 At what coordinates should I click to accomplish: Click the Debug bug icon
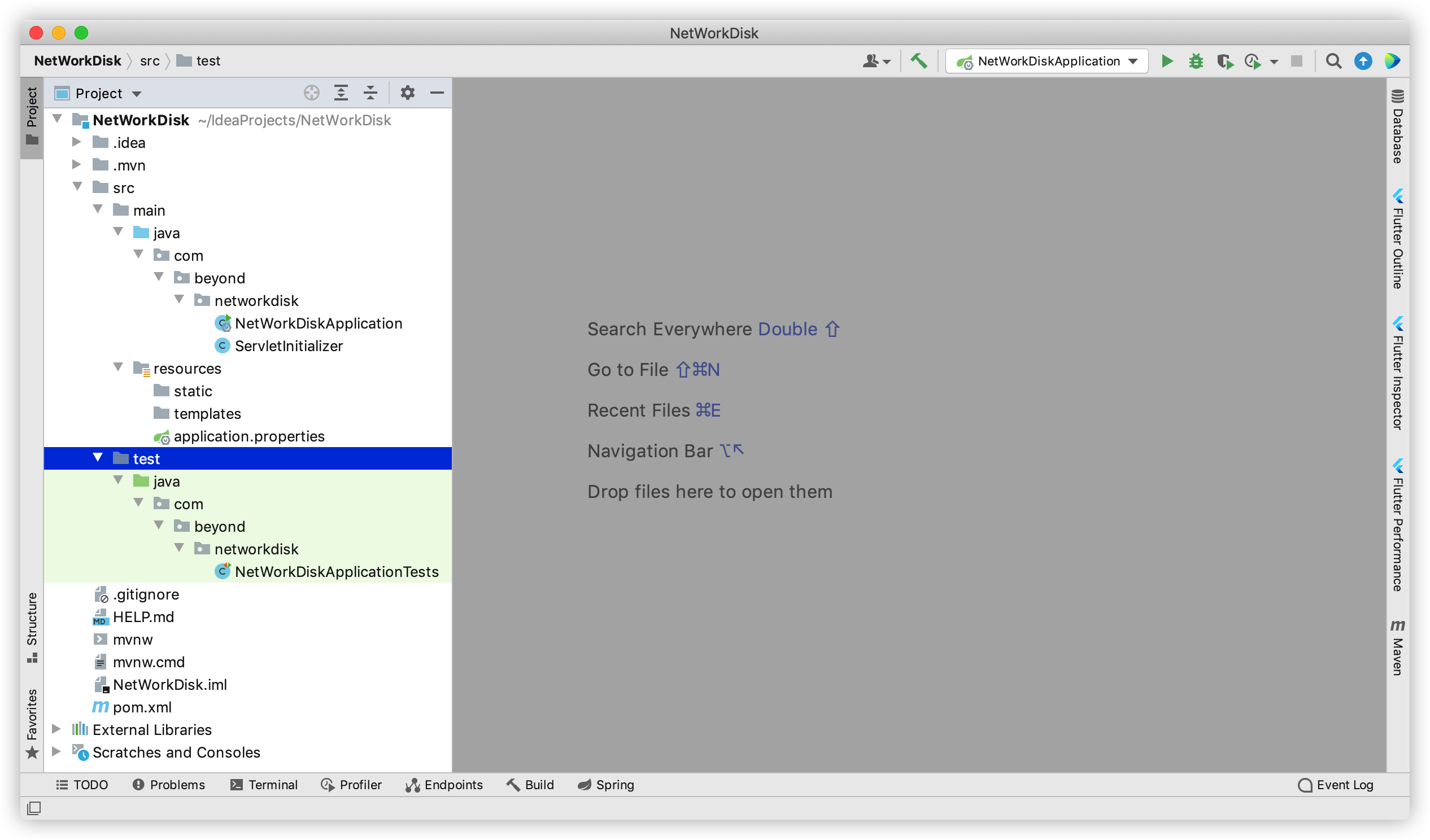(x=1196, y=62)
